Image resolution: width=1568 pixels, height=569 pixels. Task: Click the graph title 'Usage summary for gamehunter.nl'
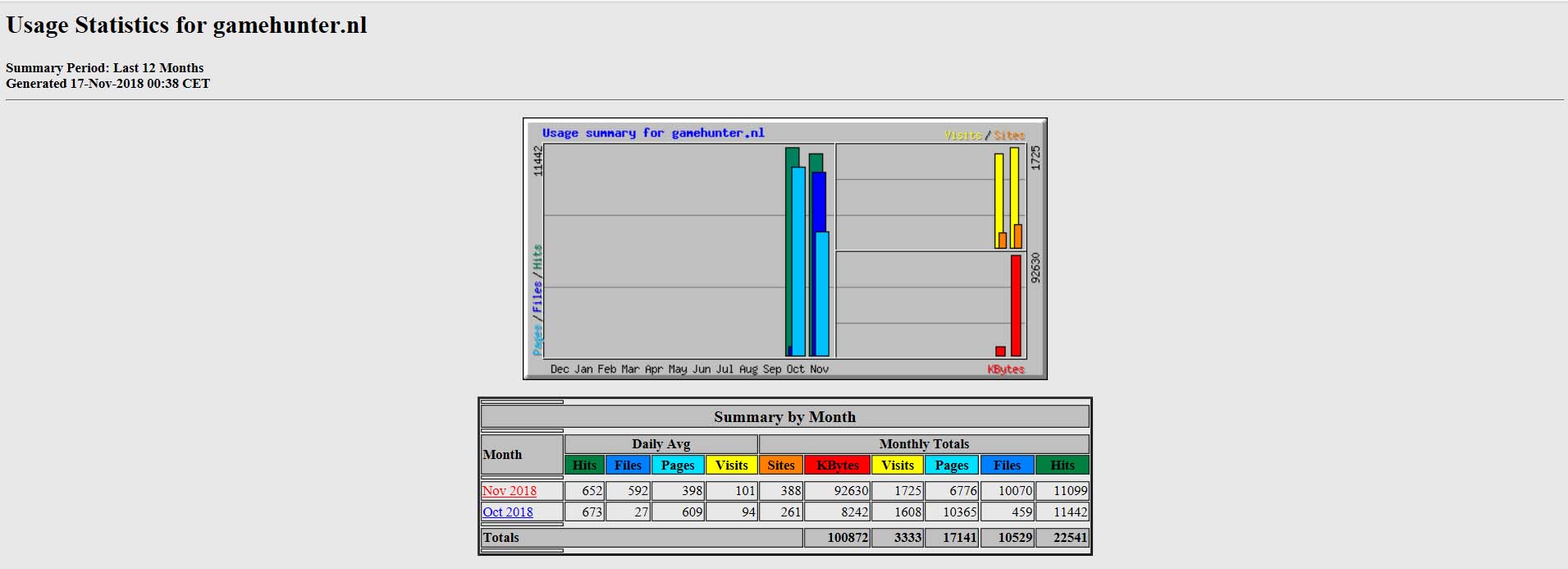coord(653,133)
